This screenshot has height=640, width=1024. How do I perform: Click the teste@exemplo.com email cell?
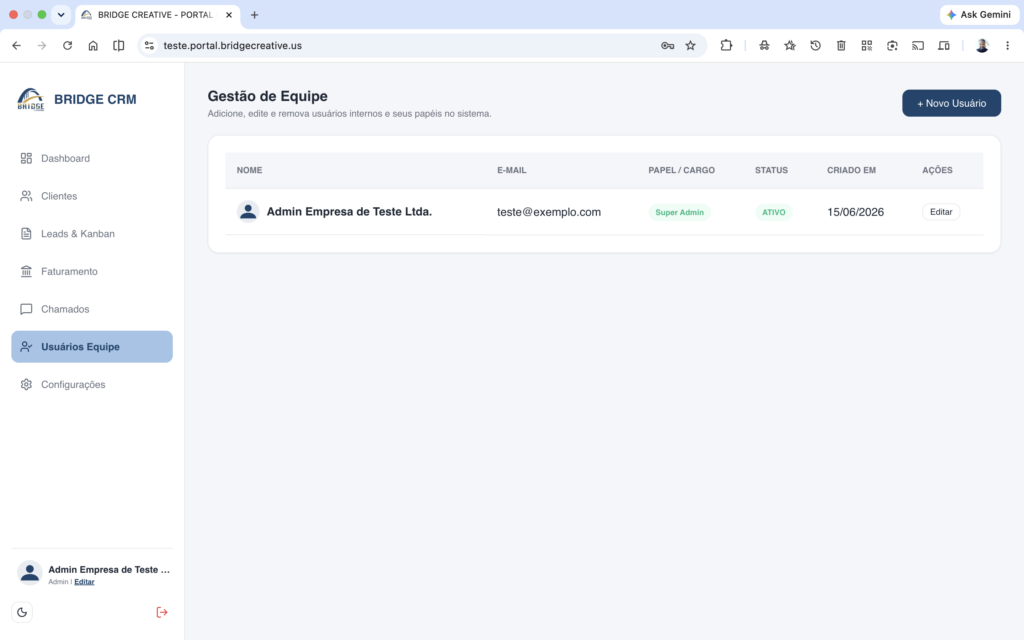pyautogui.click(x=549, y=212)
